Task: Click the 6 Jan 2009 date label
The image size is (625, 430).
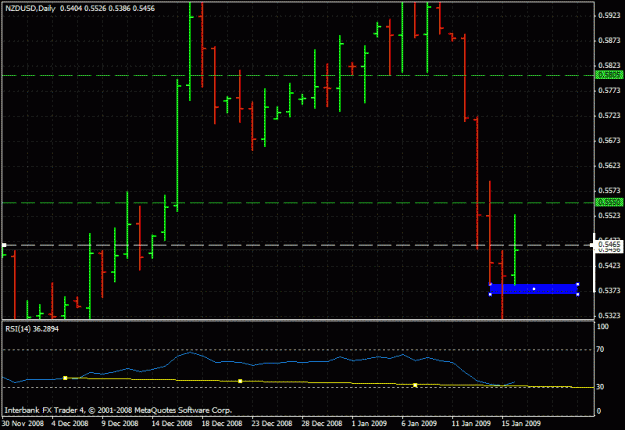Action: pyautogui.click(x=419, y=423)
